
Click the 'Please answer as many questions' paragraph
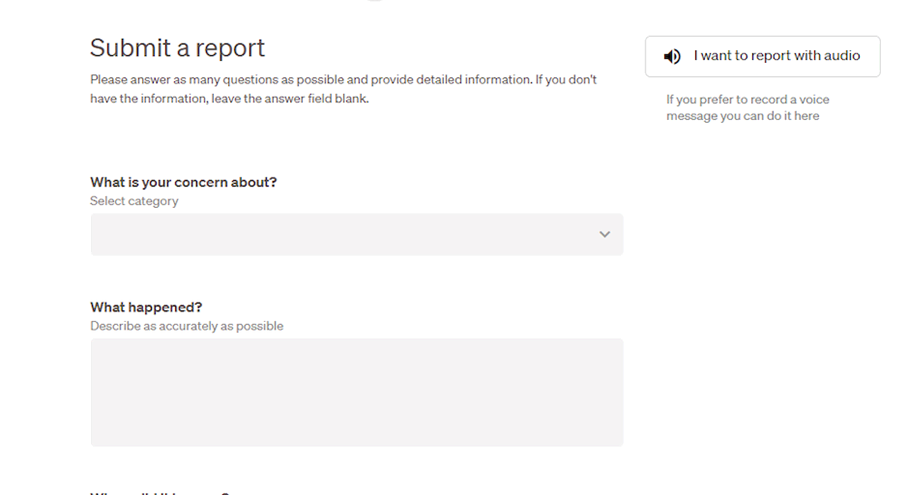tap(343, 89)
